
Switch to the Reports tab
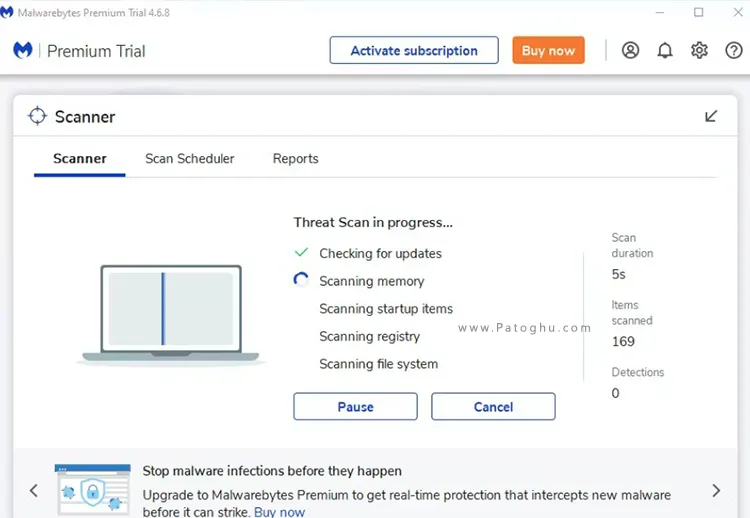click(x=295, y=158)
